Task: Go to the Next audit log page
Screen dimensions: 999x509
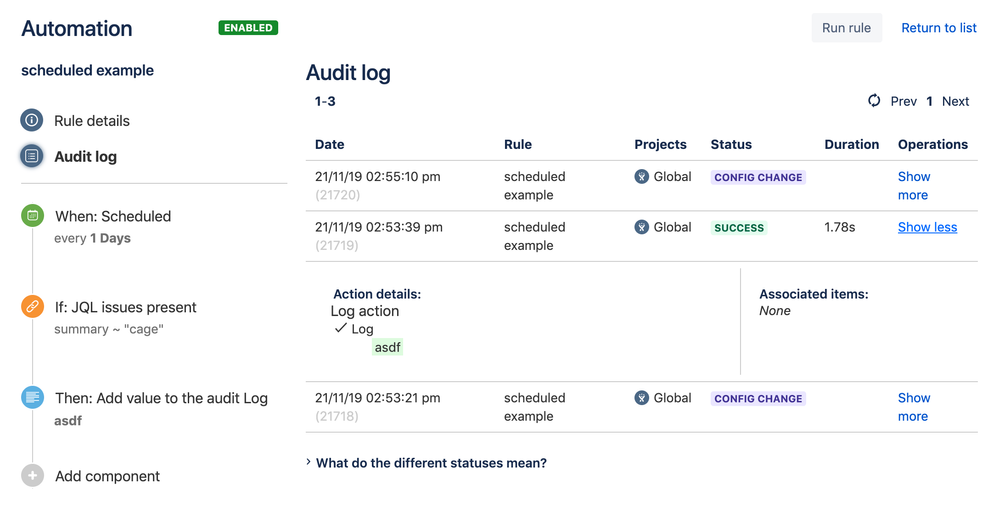Action: point(955,101)
